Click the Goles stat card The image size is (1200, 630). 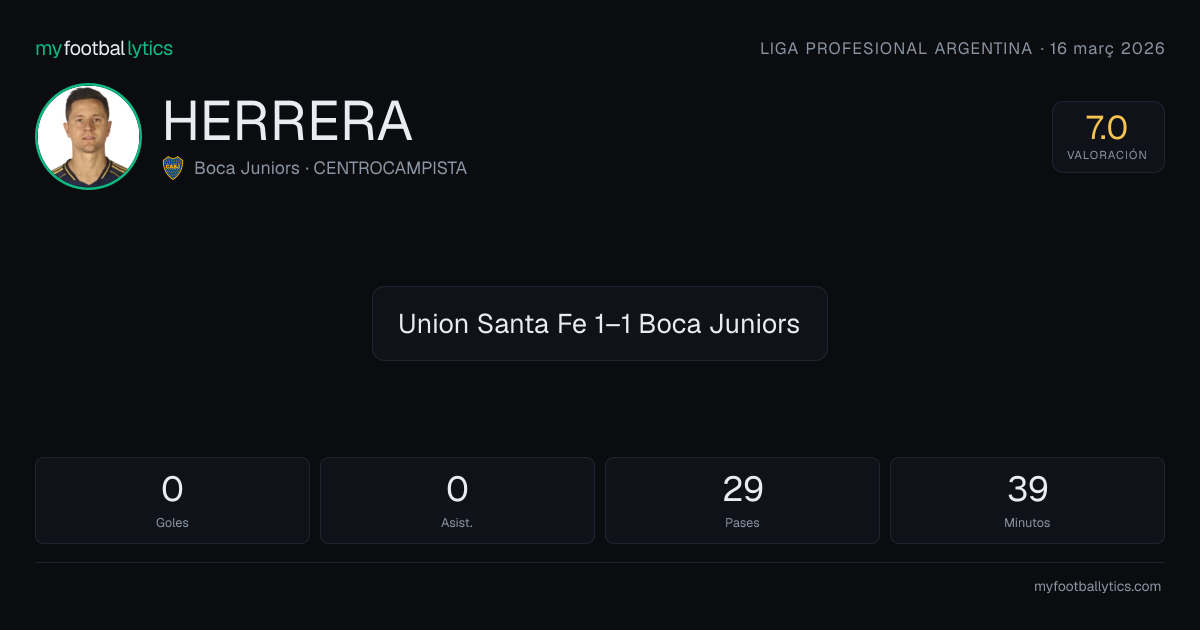point(172,501)
